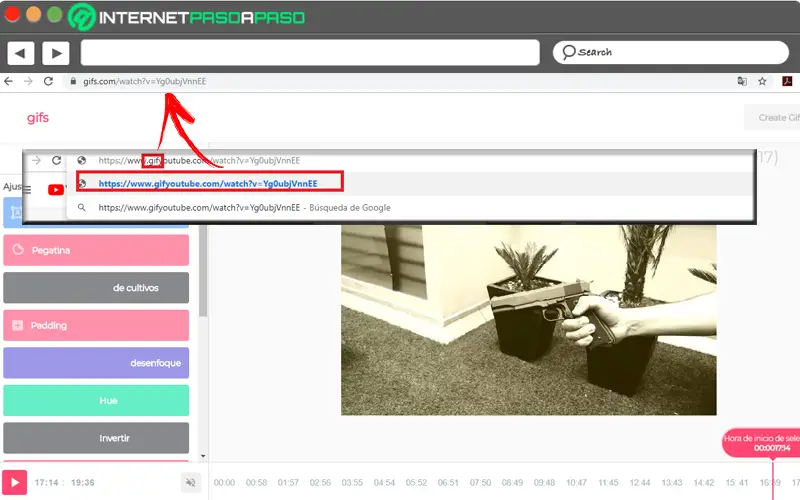Click the Pegatina sticker icon
Viewport: 800px width, 500px height.
pos(18,249)
